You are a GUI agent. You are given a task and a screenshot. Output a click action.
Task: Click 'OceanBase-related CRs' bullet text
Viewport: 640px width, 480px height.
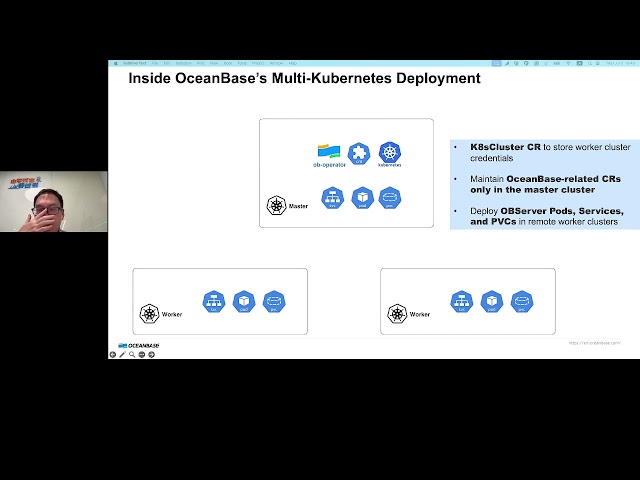[x=563, y=179]
